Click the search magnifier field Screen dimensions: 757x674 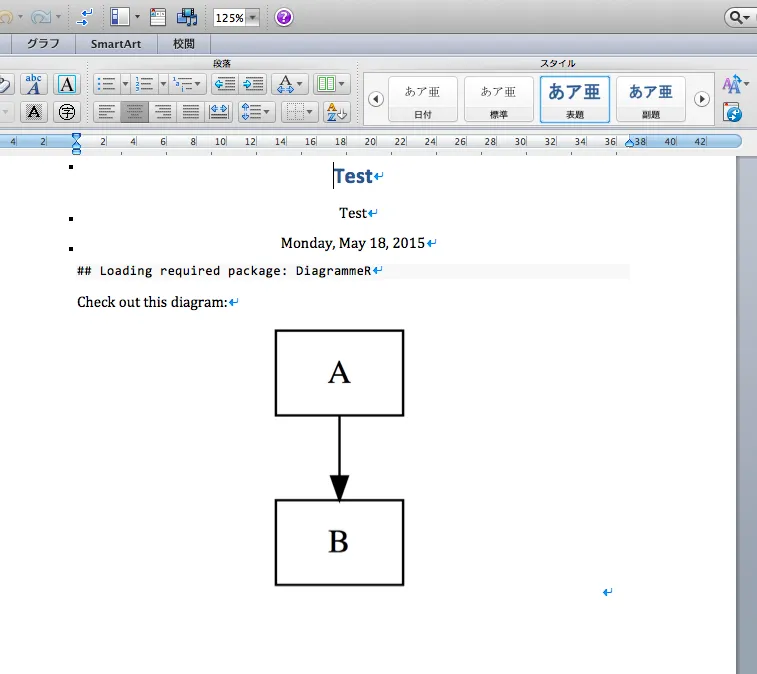pos(741,18)
